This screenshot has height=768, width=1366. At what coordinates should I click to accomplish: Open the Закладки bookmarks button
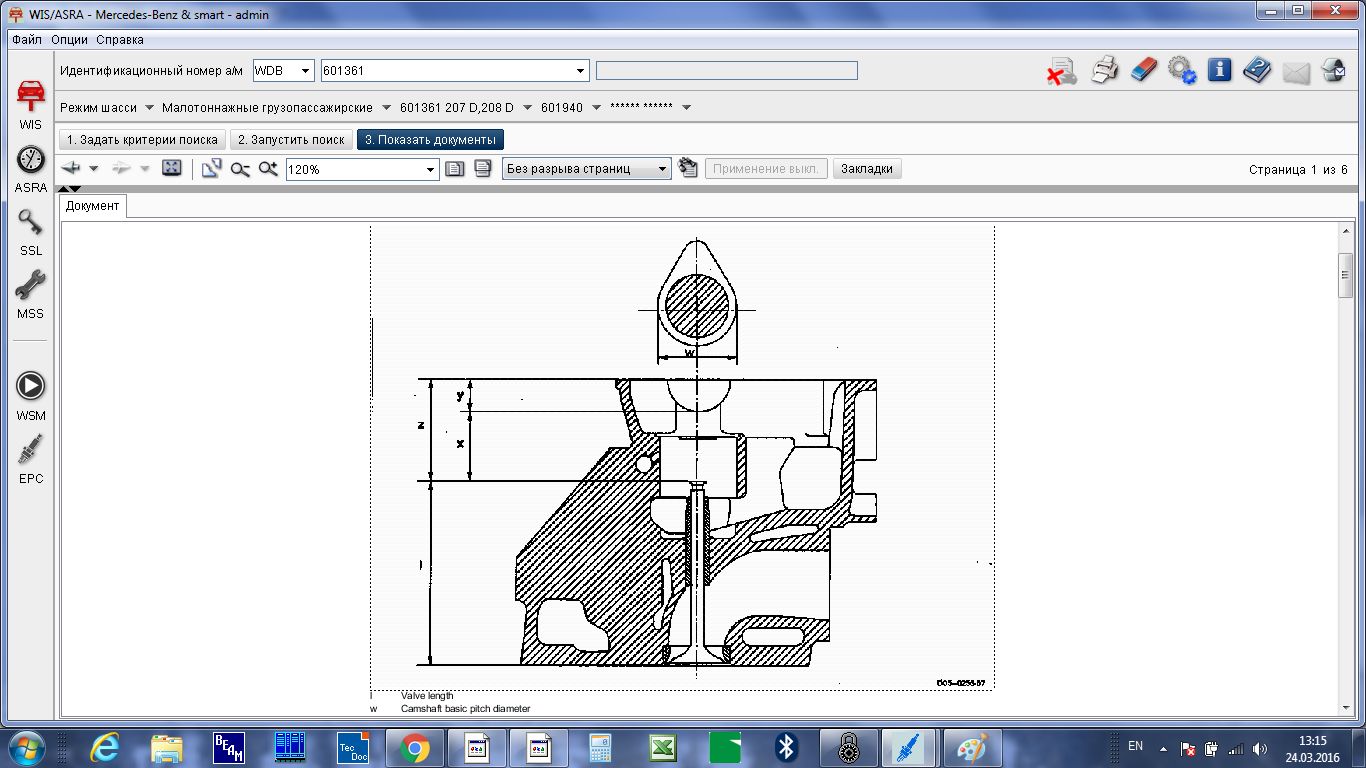pyautogui.click(x=867, y=169)
